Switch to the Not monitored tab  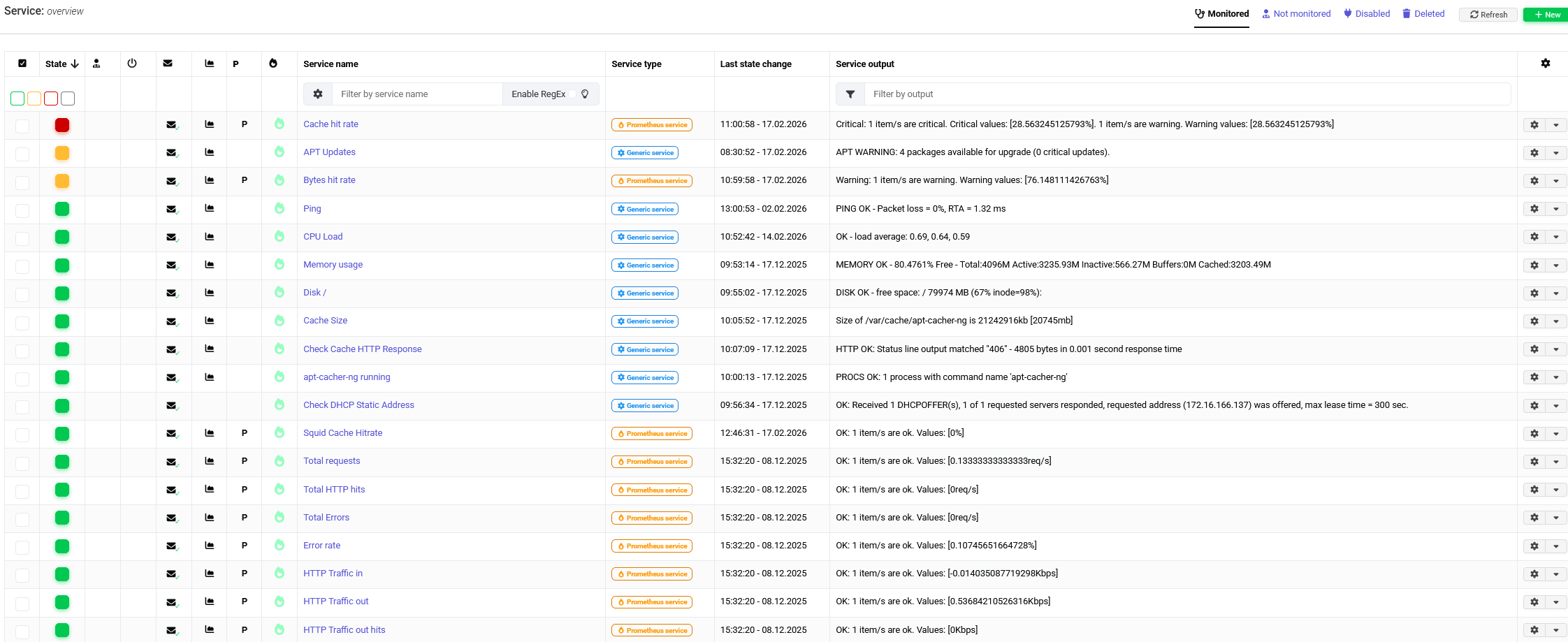tap(1296, 14)
